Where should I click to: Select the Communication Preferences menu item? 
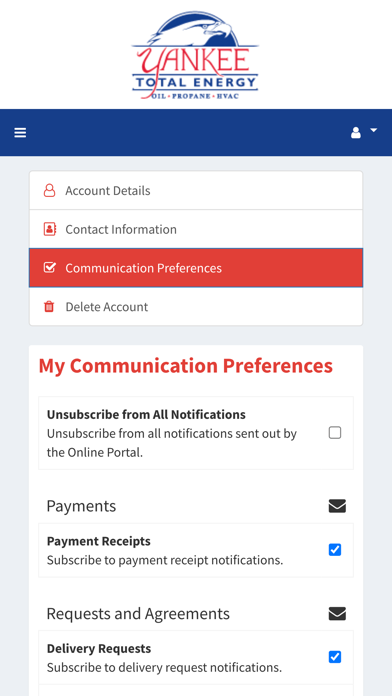(x=196, y=268)
